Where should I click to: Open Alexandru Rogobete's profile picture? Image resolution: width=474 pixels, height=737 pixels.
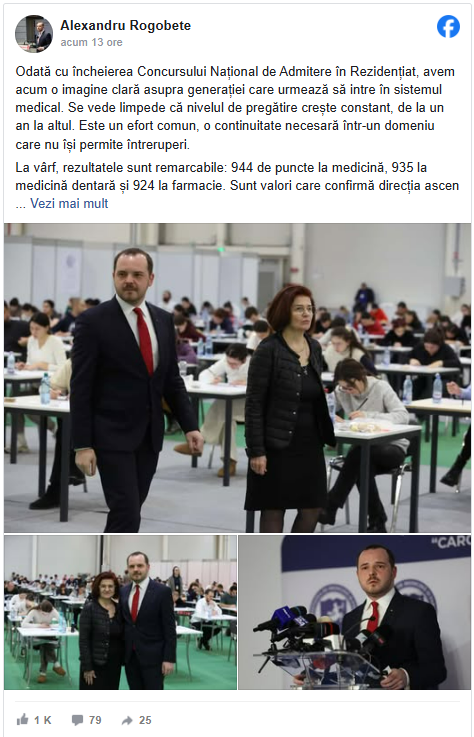click(34, 33)
